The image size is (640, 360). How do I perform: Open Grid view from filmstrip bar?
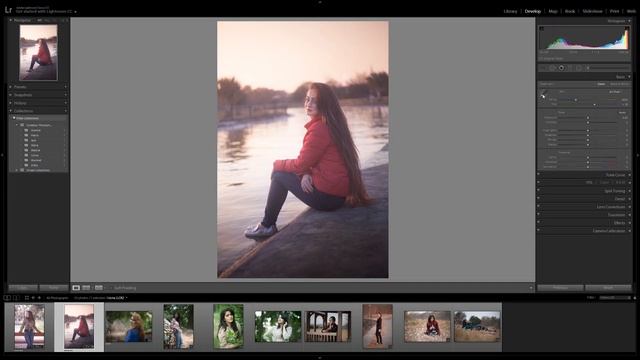coord(27,298)
